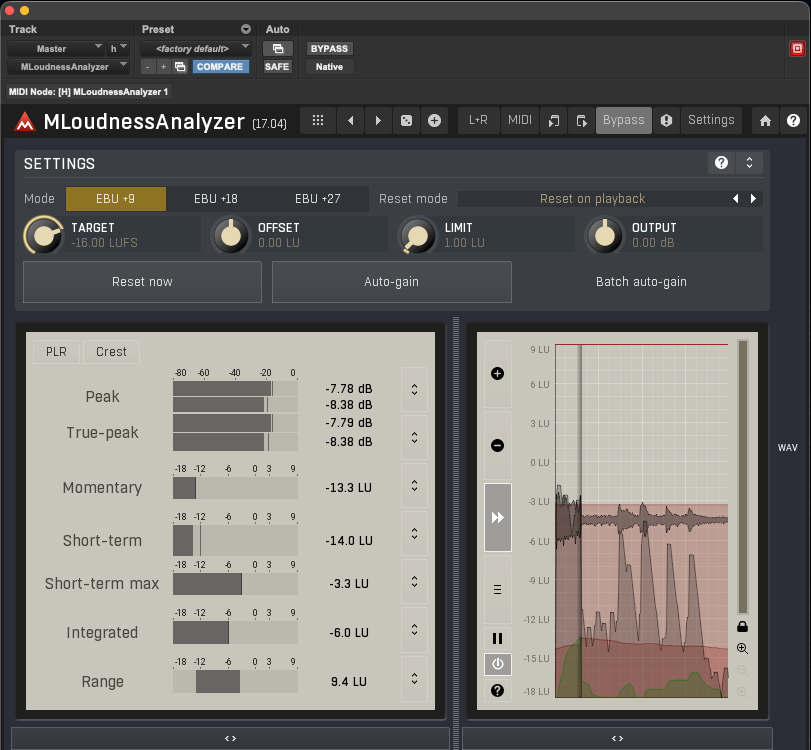Viewport: 811px width, 750px height.
Task: Click the Reset now button
Action: (x=142, y=282)
